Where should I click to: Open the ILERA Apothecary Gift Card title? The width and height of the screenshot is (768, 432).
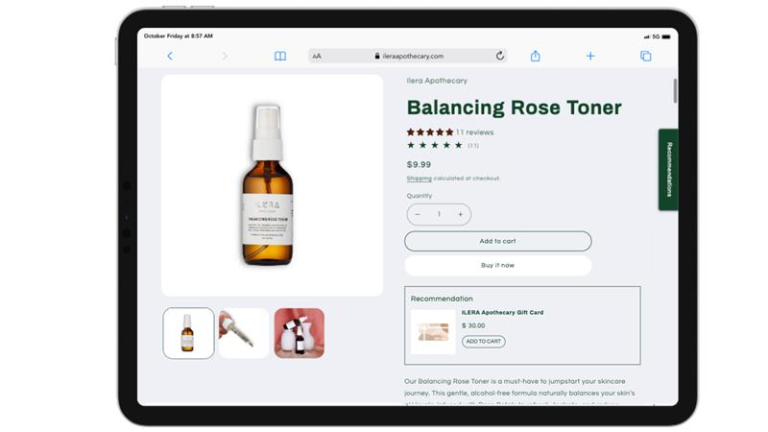click(x=503, y=312)
